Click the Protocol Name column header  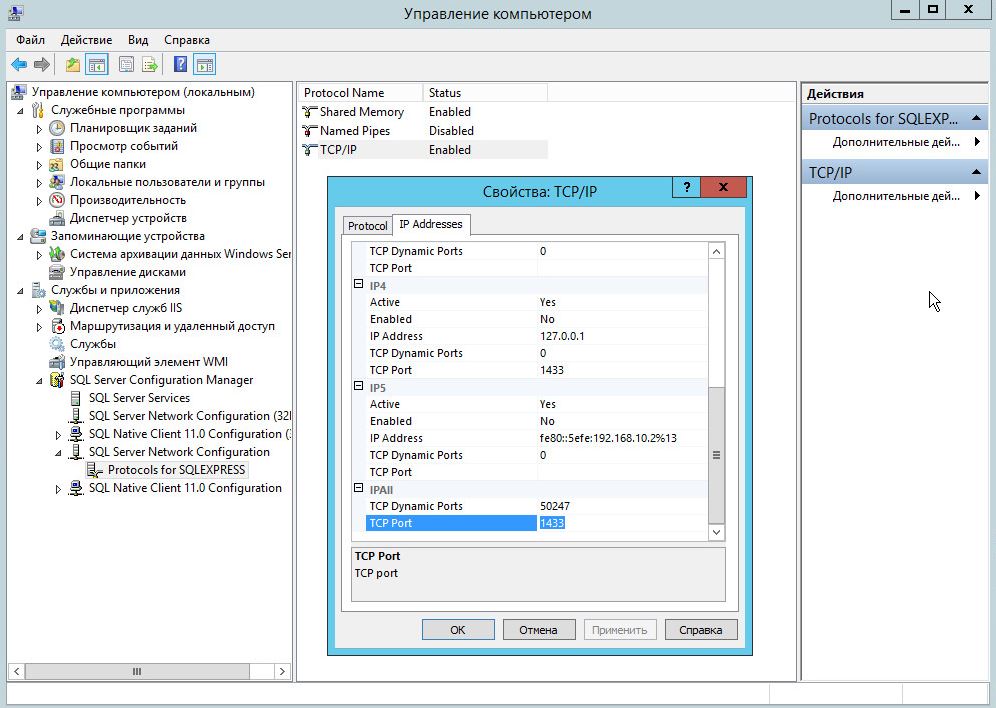(x=361, y=93)
